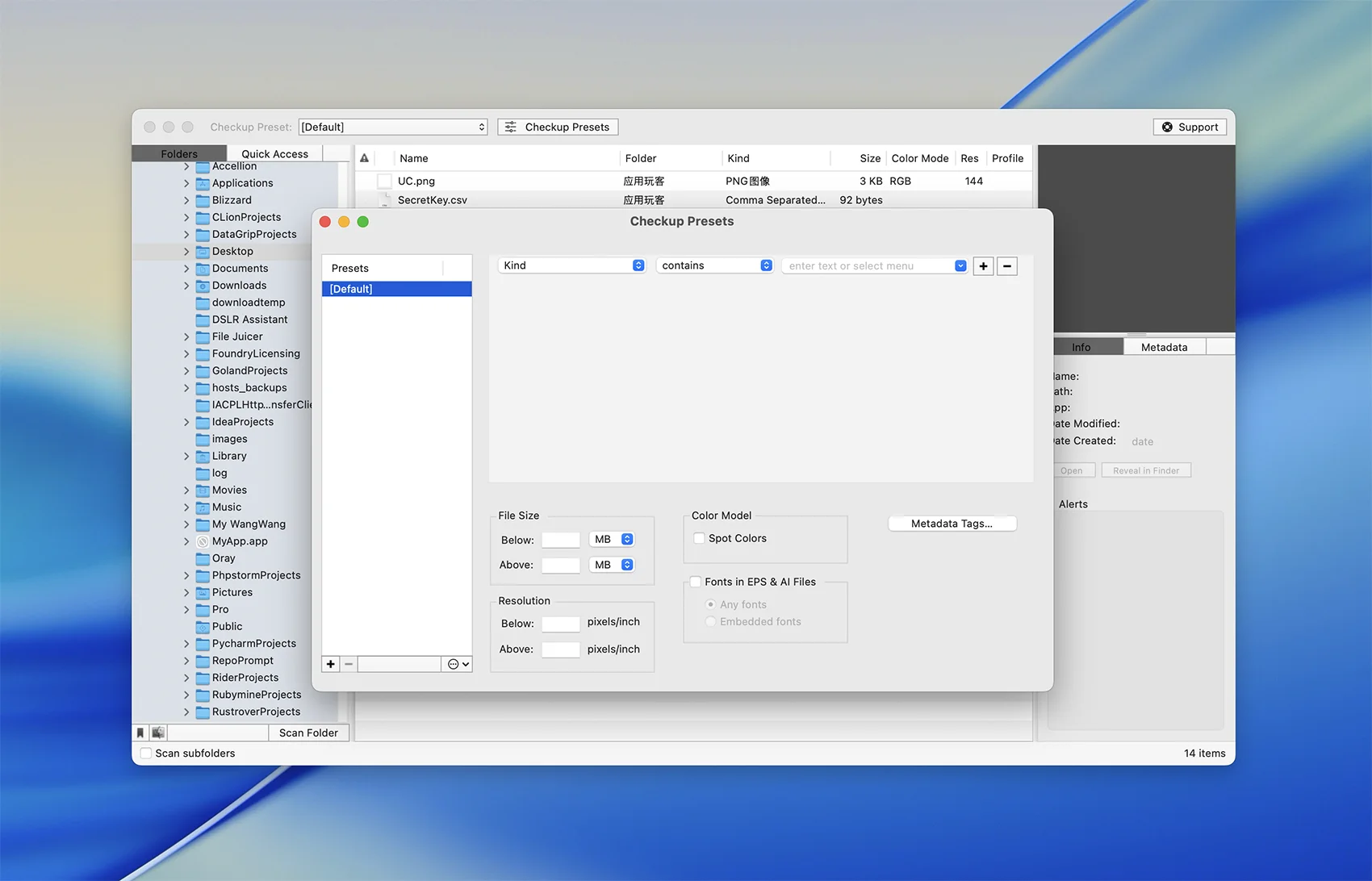Image resolution: width=1372 pixels, height=881 pixels.
Task: Open the Kind criteria dropdown
Action: pyautogui.click(x=572, y=265)
